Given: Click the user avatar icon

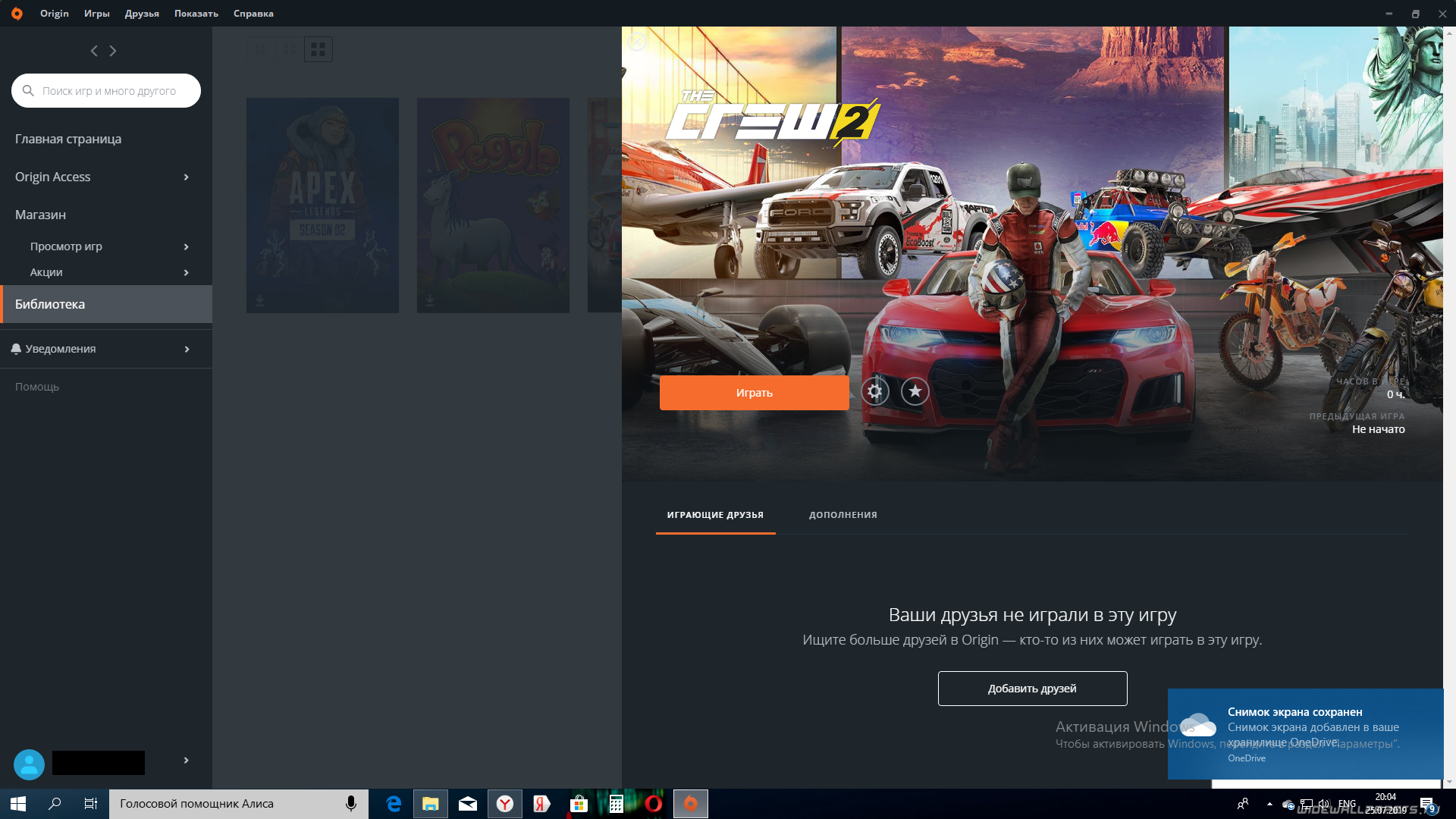Looking at the screenshot, I should point(30,764).
